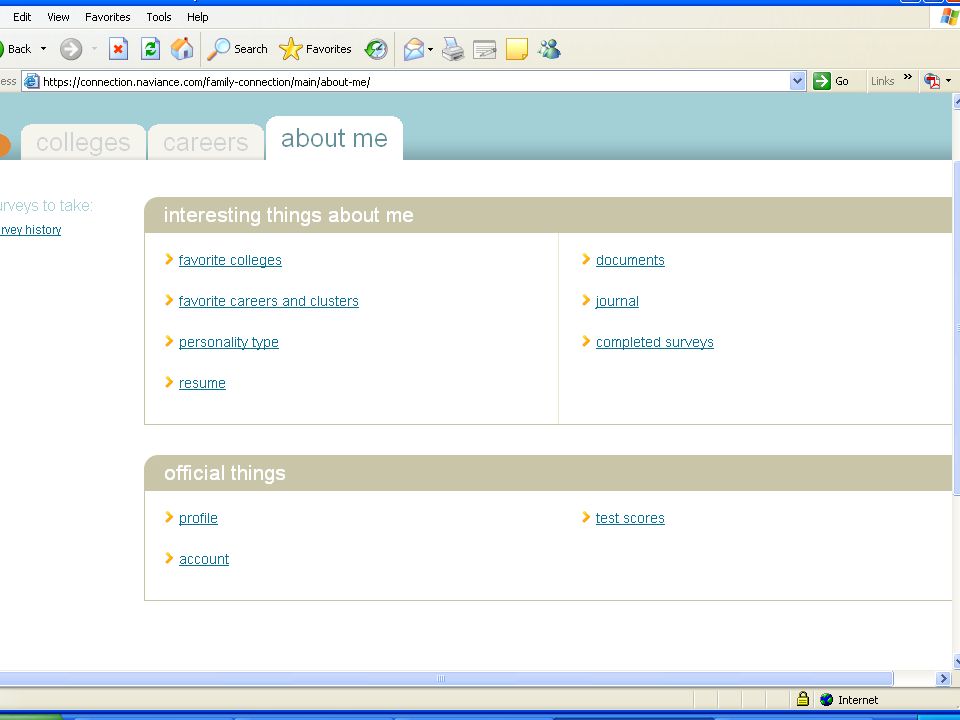The image size is (960, 720).
Task: Expand the Links toolbar chevron
Action: pos(908,77)
